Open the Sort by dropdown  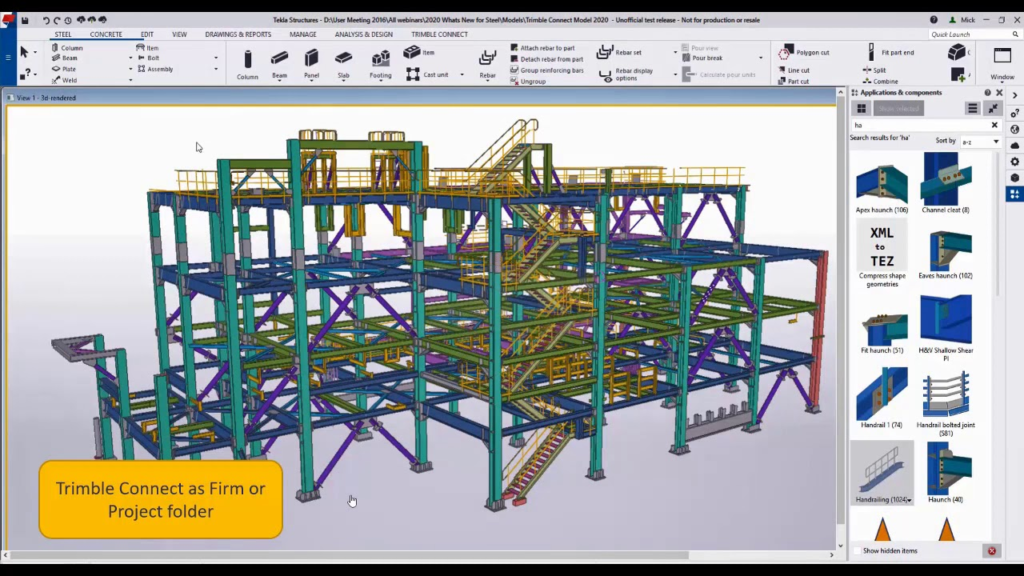(x=981, y=142)
